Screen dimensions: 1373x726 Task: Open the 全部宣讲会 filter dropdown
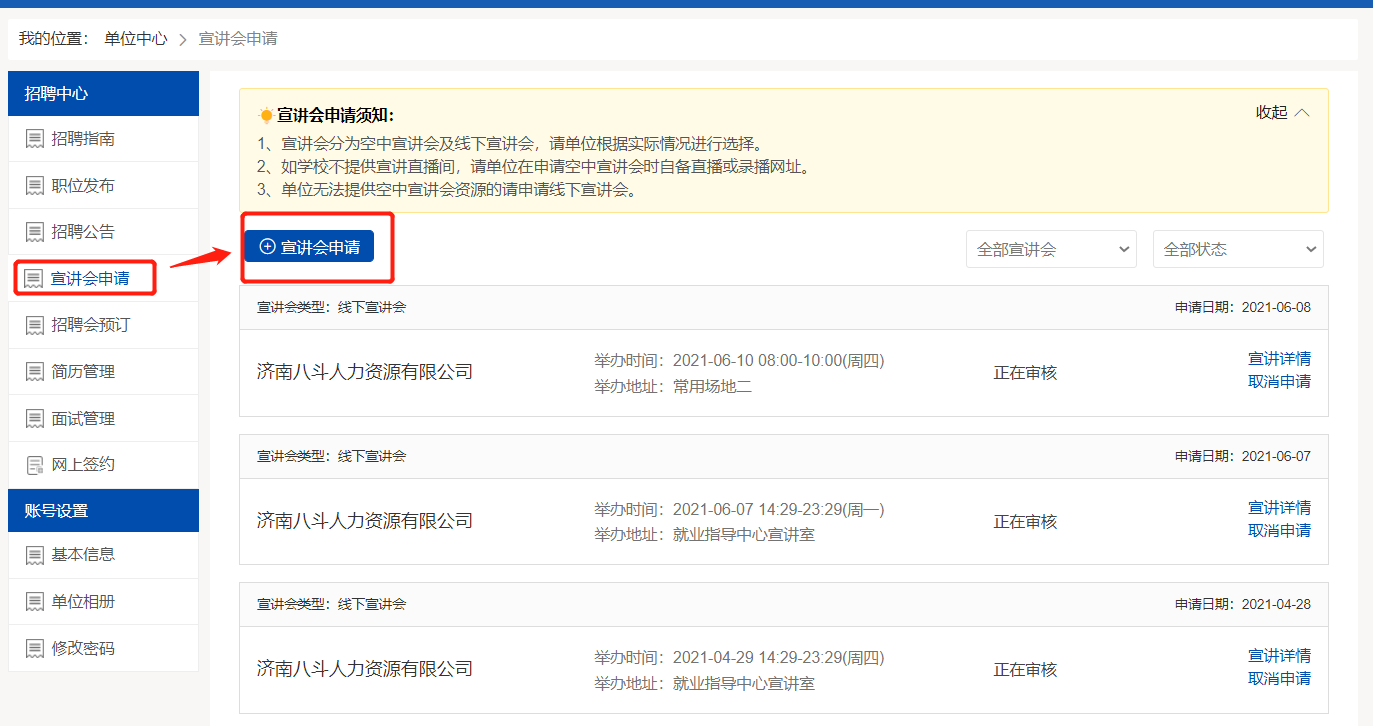[x=1051, y=249]
